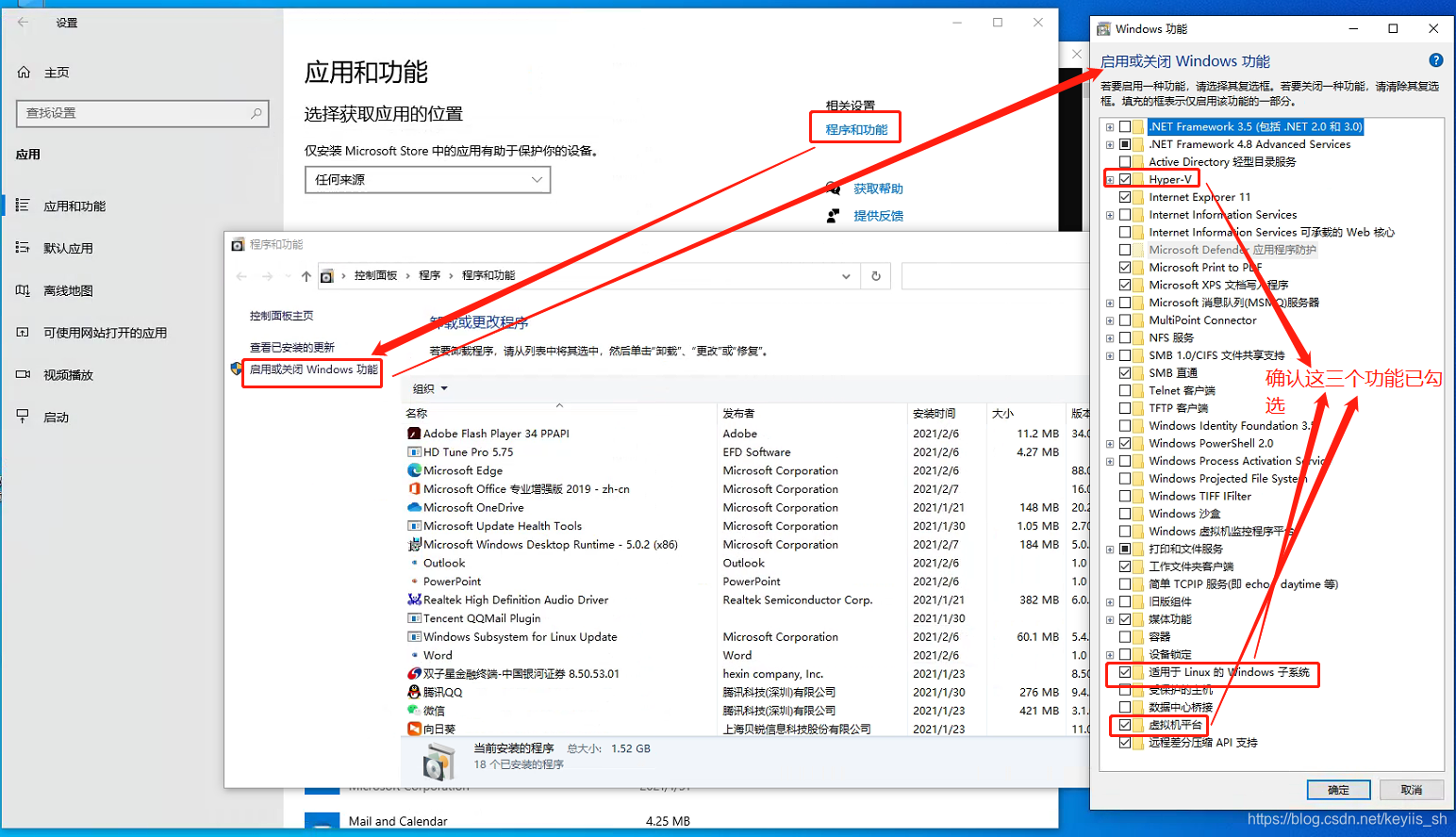Click the 微信 program icon

[x=414, y=711]
